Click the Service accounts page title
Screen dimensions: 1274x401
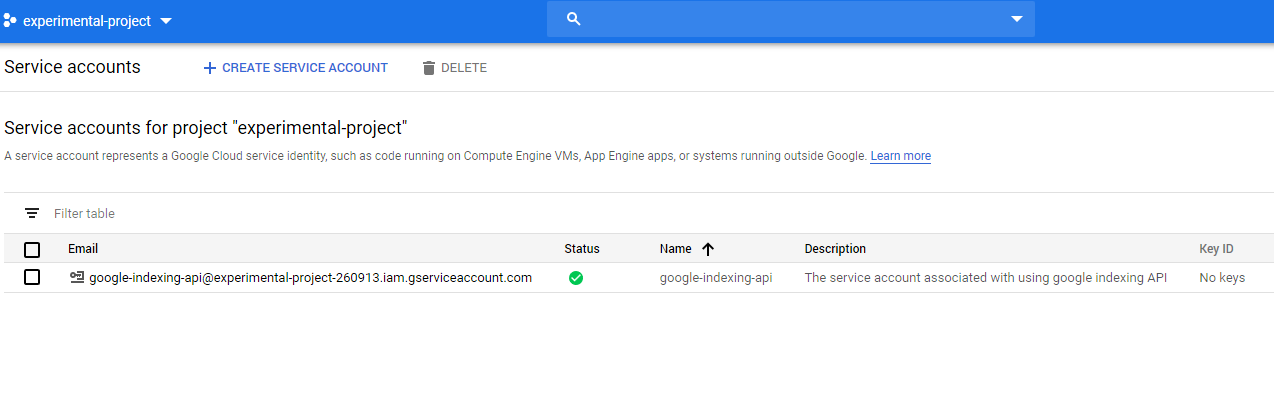(72, 67)
